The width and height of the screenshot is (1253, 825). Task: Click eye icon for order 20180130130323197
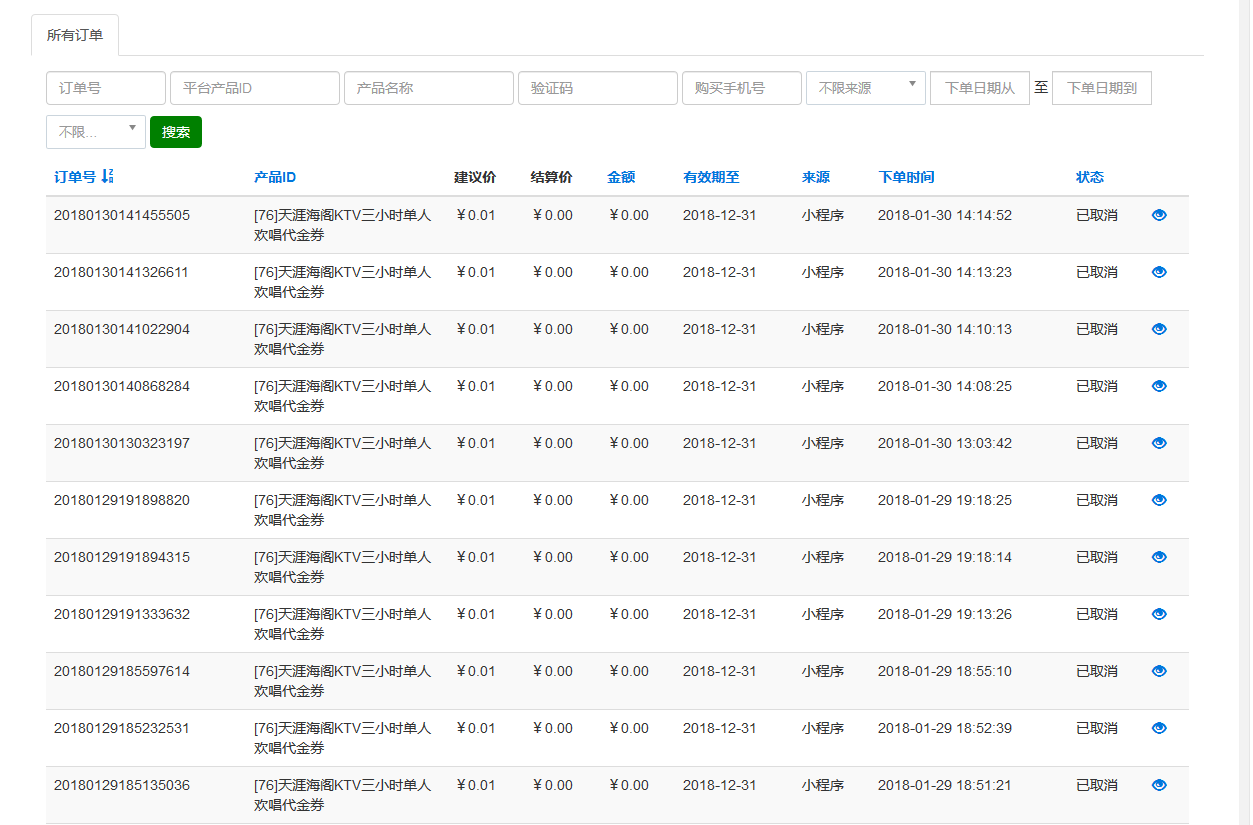tap(1159, 443)
